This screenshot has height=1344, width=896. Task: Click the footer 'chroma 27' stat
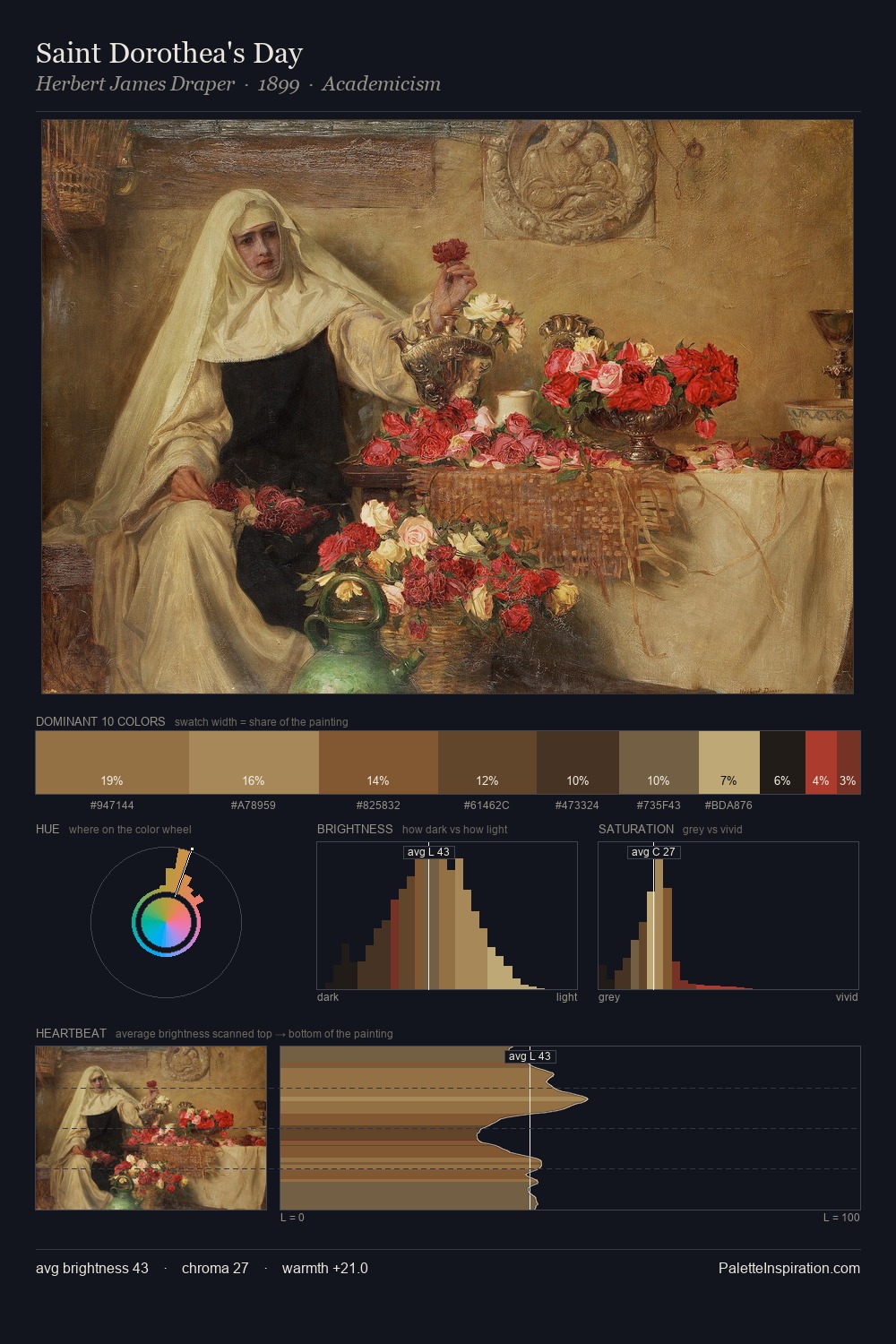[x=215, y=1269]
